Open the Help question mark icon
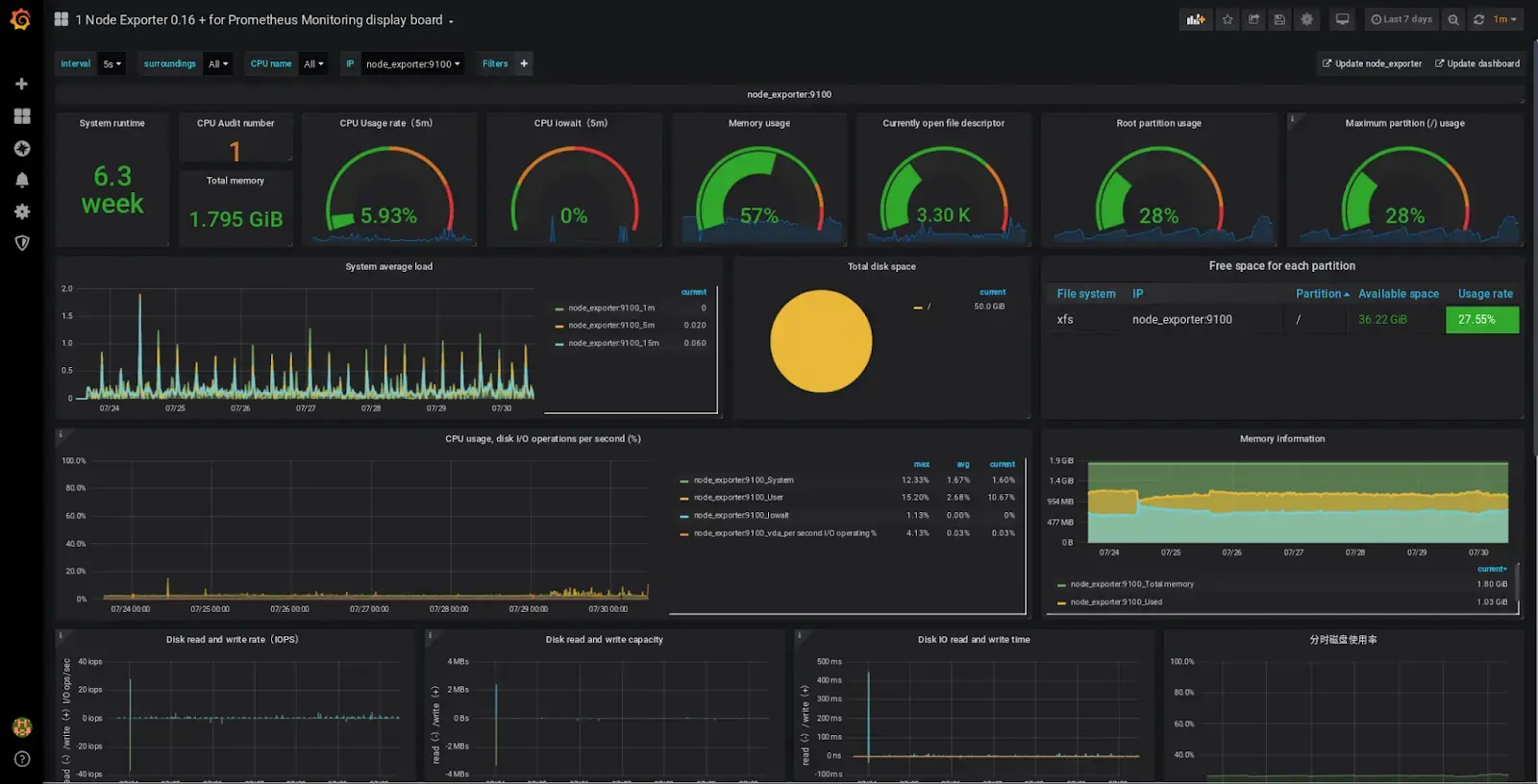Image resolution: width=1538 pixels, height=784 pixels. point(21,759)
